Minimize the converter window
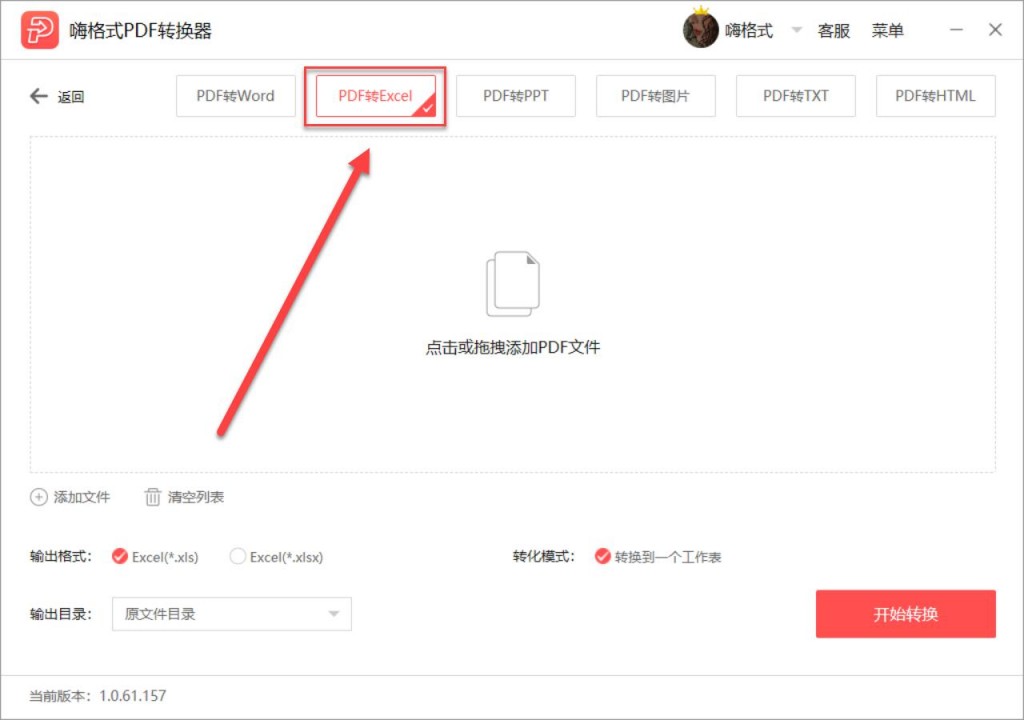The width and height of the screenshot is (1024, 720). click(x=956, y=29)
